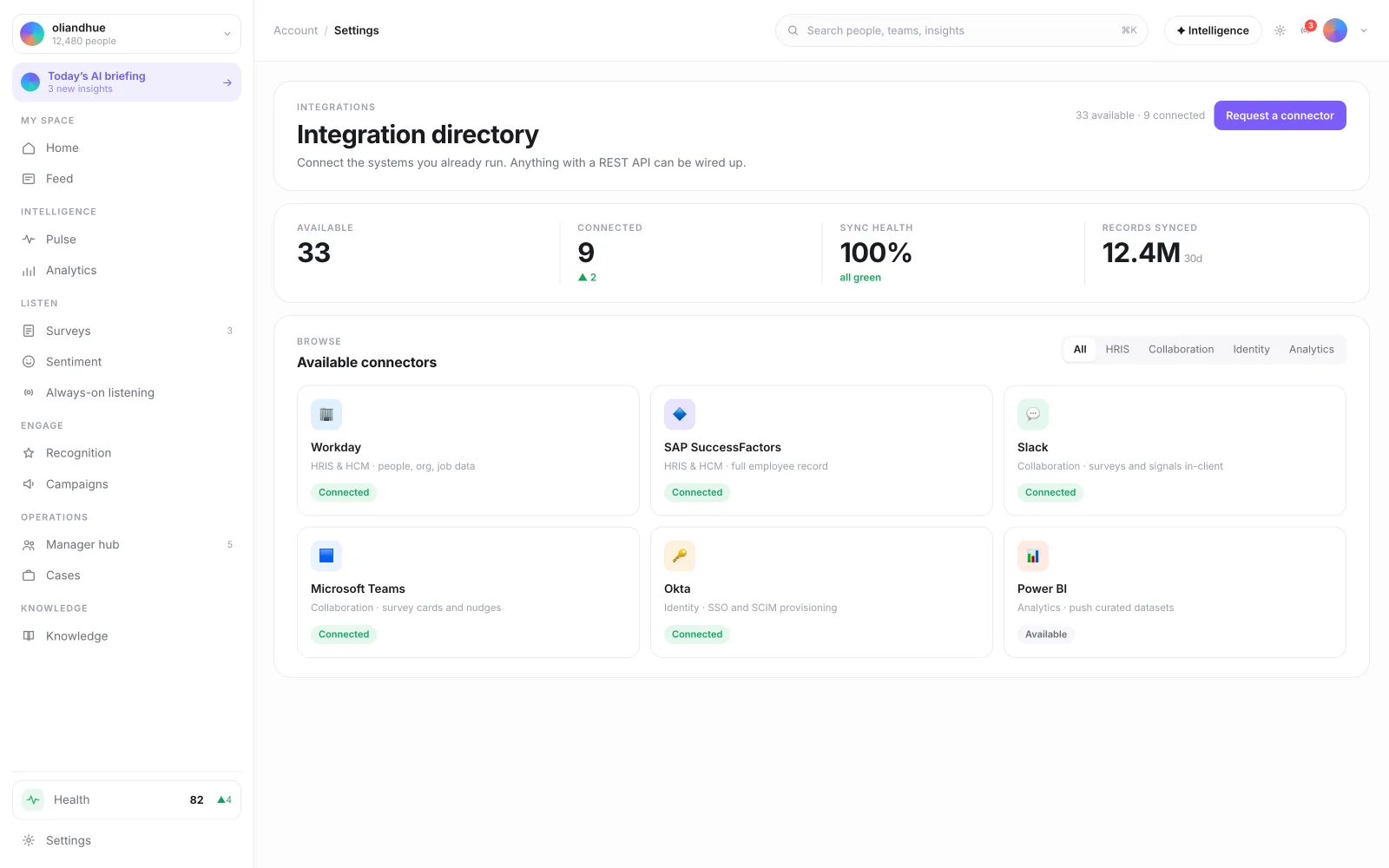Click the Okta key logo
This screenshot has width=1389, height=868.
pos(680,556)
